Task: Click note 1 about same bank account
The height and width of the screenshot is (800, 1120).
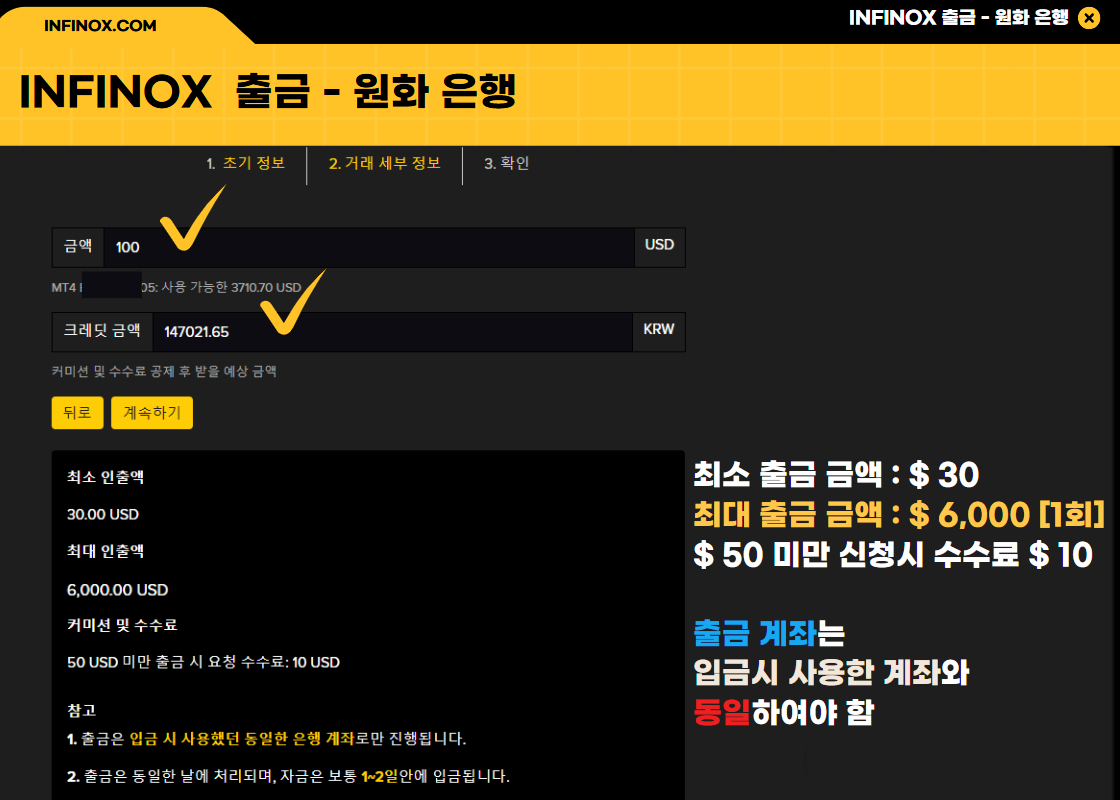Action: click(x=266, y=739)
